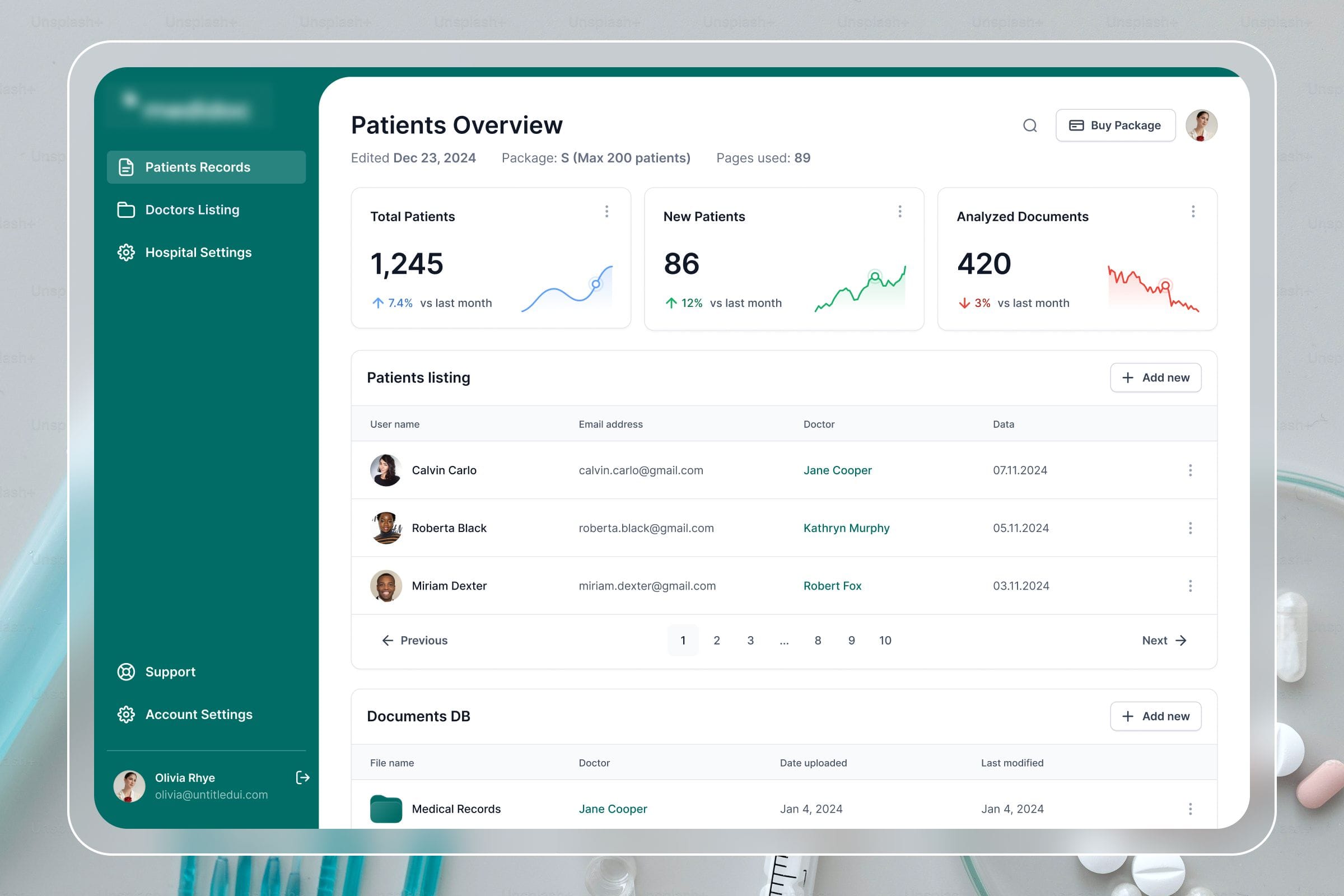Image resolution: width=1344 pixels, height=896 pixels.
Task: Go to page 2 of the patients listing
Action: (717, 641)
